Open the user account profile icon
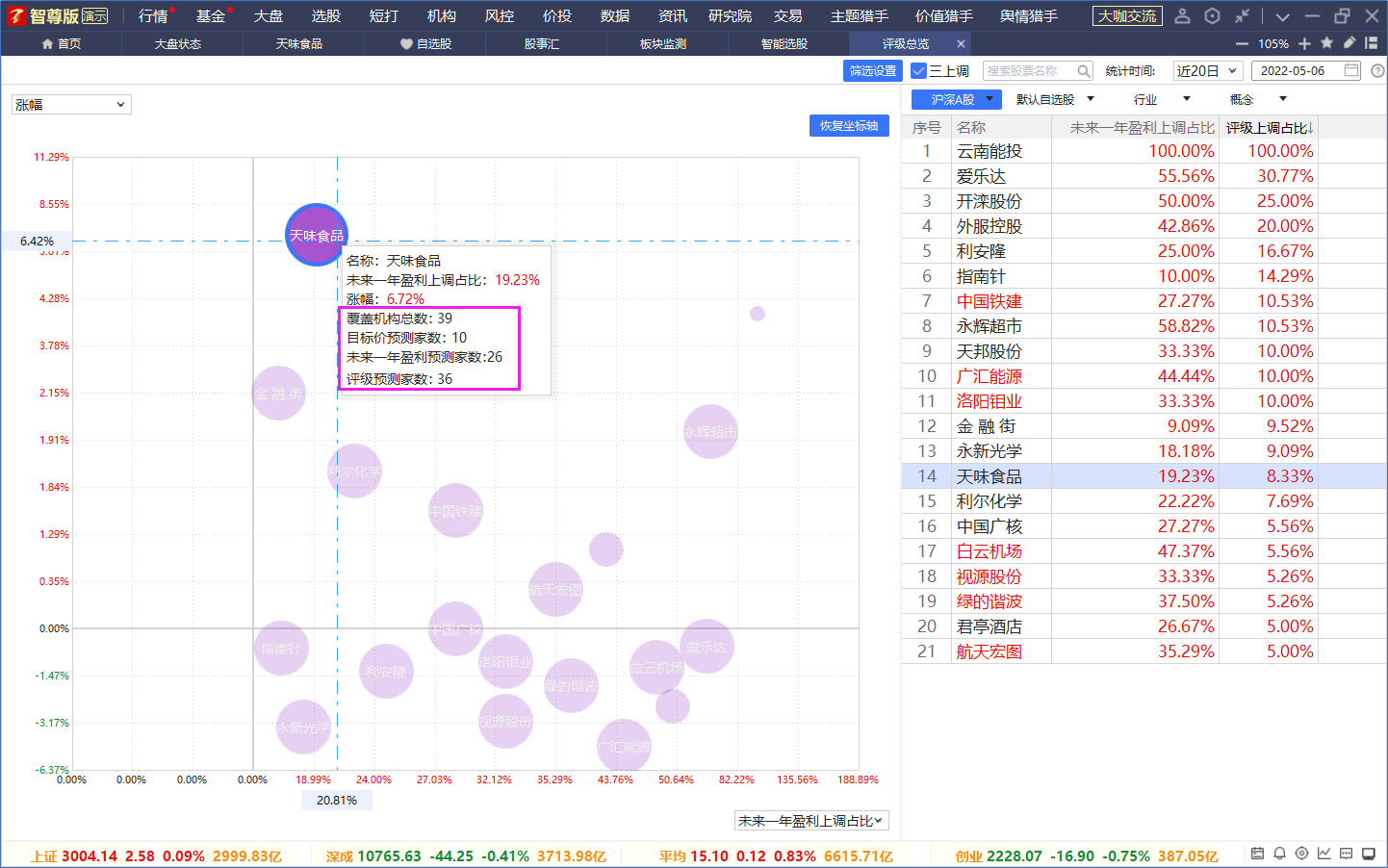 click(1183, 15)
